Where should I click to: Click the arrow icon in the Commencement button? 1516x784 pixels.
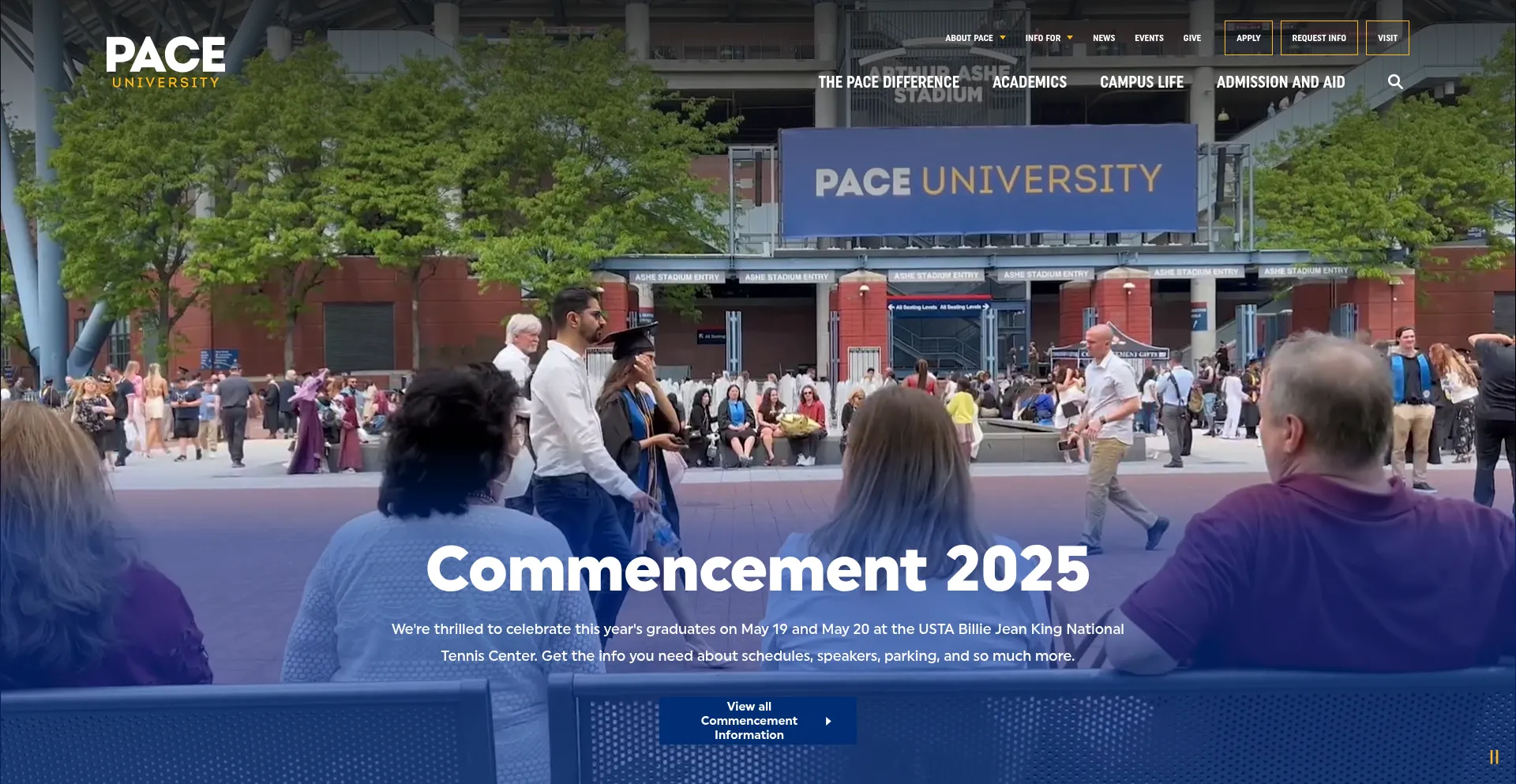click(x=828, y=721)
